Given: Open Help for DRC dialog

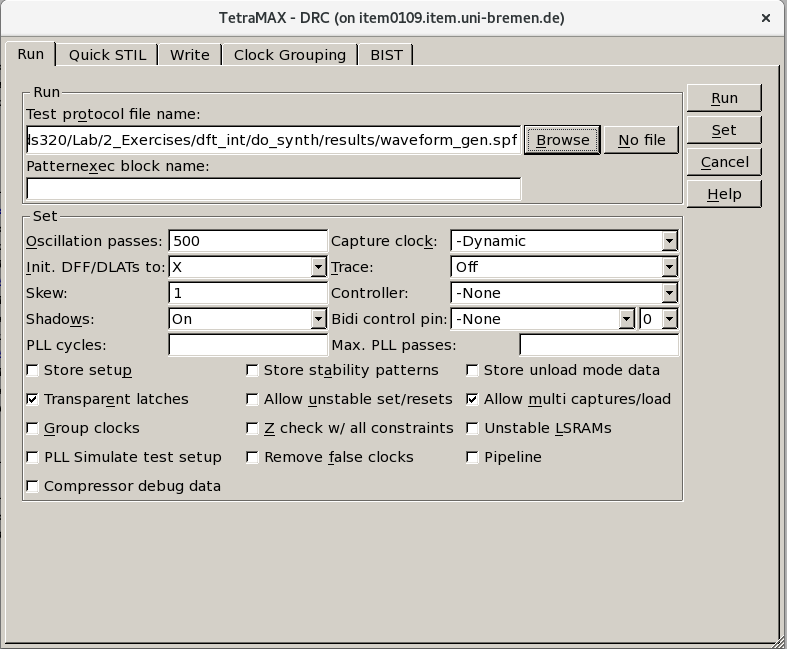Looking at the screenshot, I should pyautogui.click(x=724, y=194).
